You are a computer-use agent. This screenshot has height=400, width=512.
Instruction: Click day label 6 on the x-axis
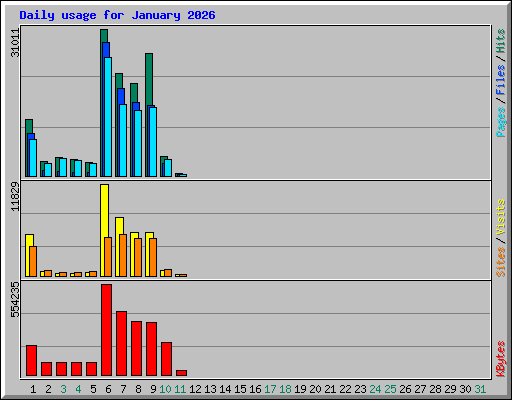[108, 389]
